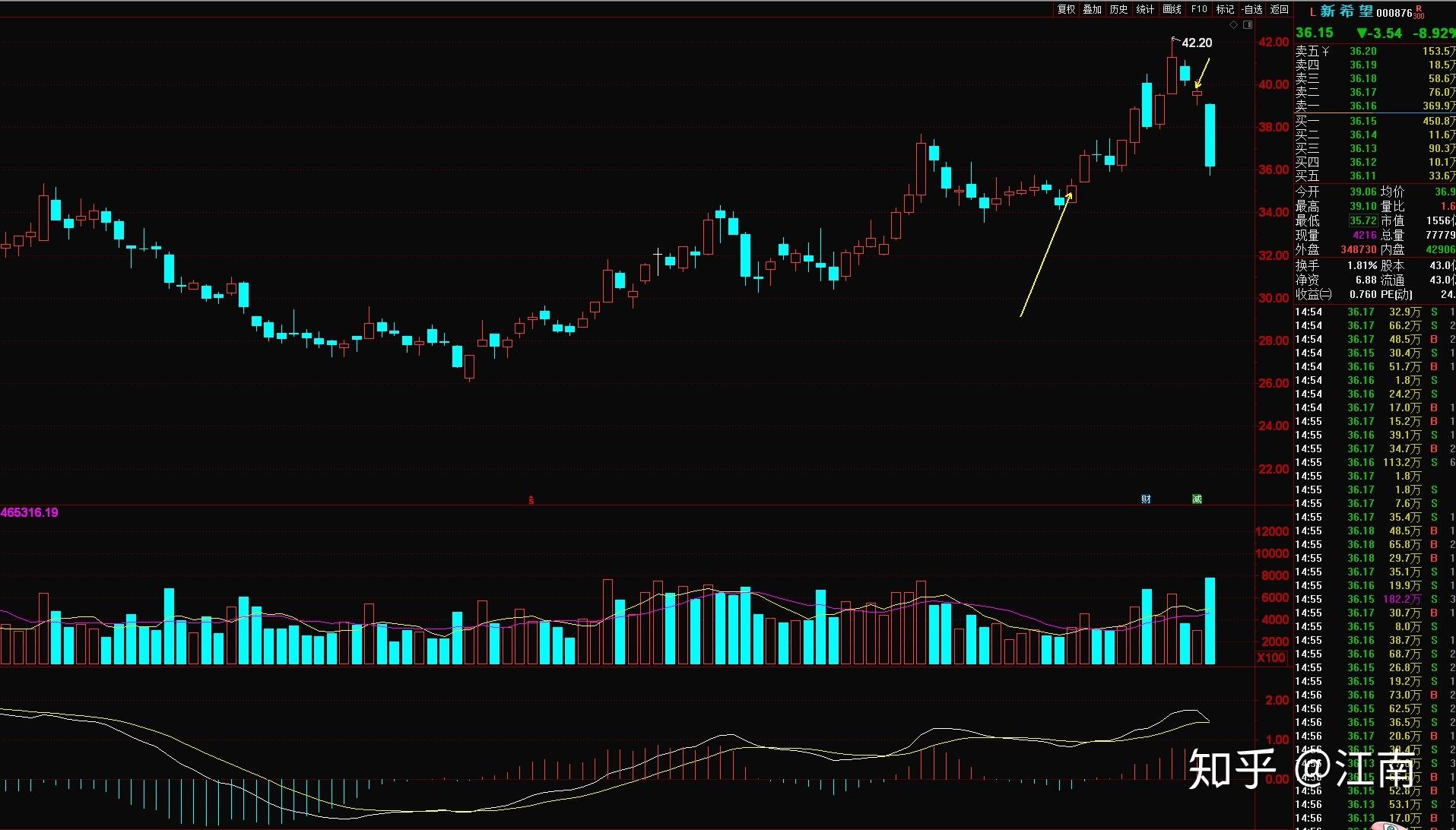
Task: Click the 12000 volume axis label
Action: point(1272,531)
